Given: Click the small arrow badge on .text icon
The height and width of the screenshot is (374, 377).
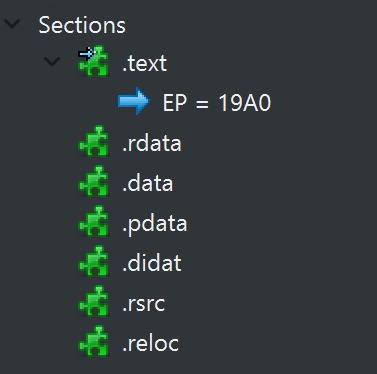Looking at the screenshot, I should [x=86, y=54].
